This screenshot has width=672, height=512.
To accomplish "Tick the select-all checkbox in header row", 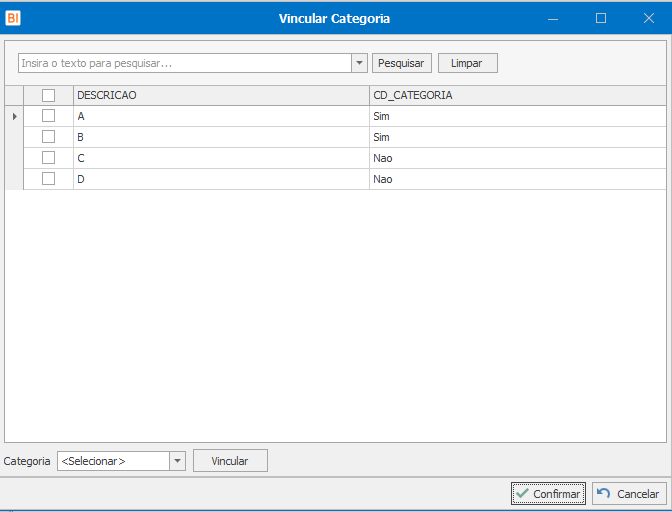I will (48, 95).
